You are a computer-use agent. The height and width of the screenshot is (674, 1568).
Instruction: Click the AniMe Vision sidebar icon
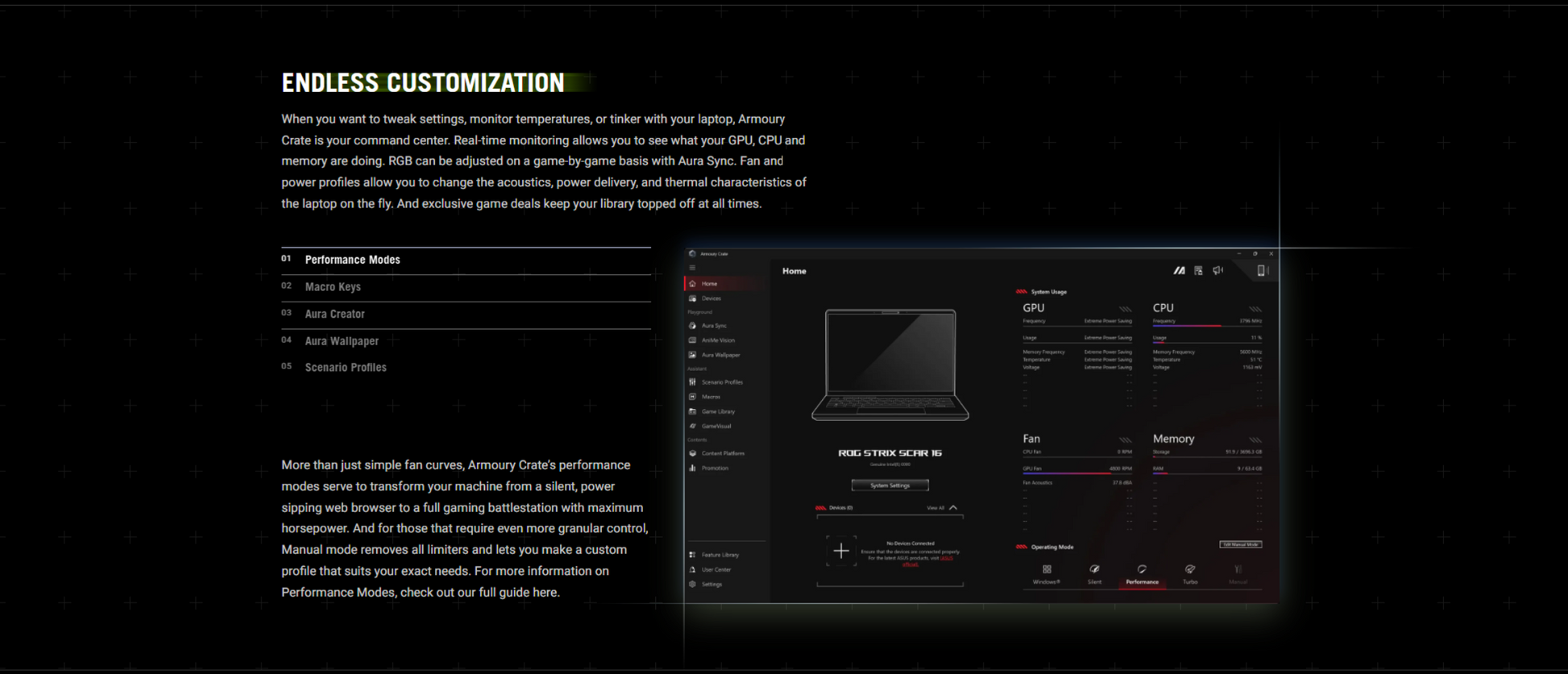coord(692,340)
